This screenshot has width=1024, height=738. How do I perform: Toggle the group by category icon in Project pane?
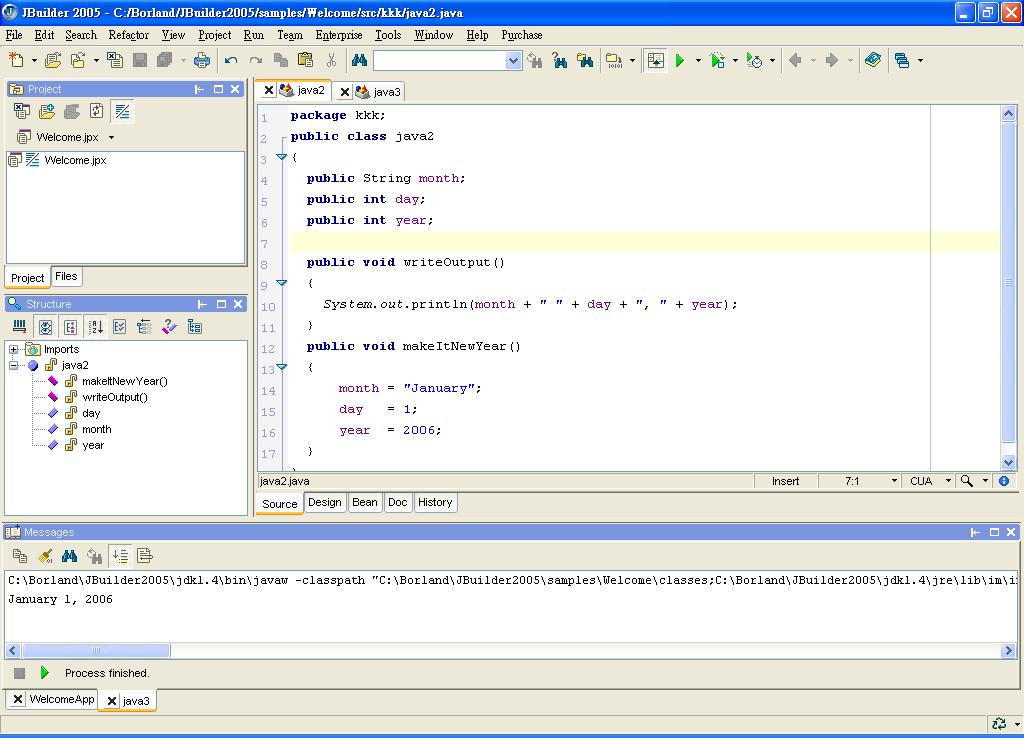pos(122,112)
